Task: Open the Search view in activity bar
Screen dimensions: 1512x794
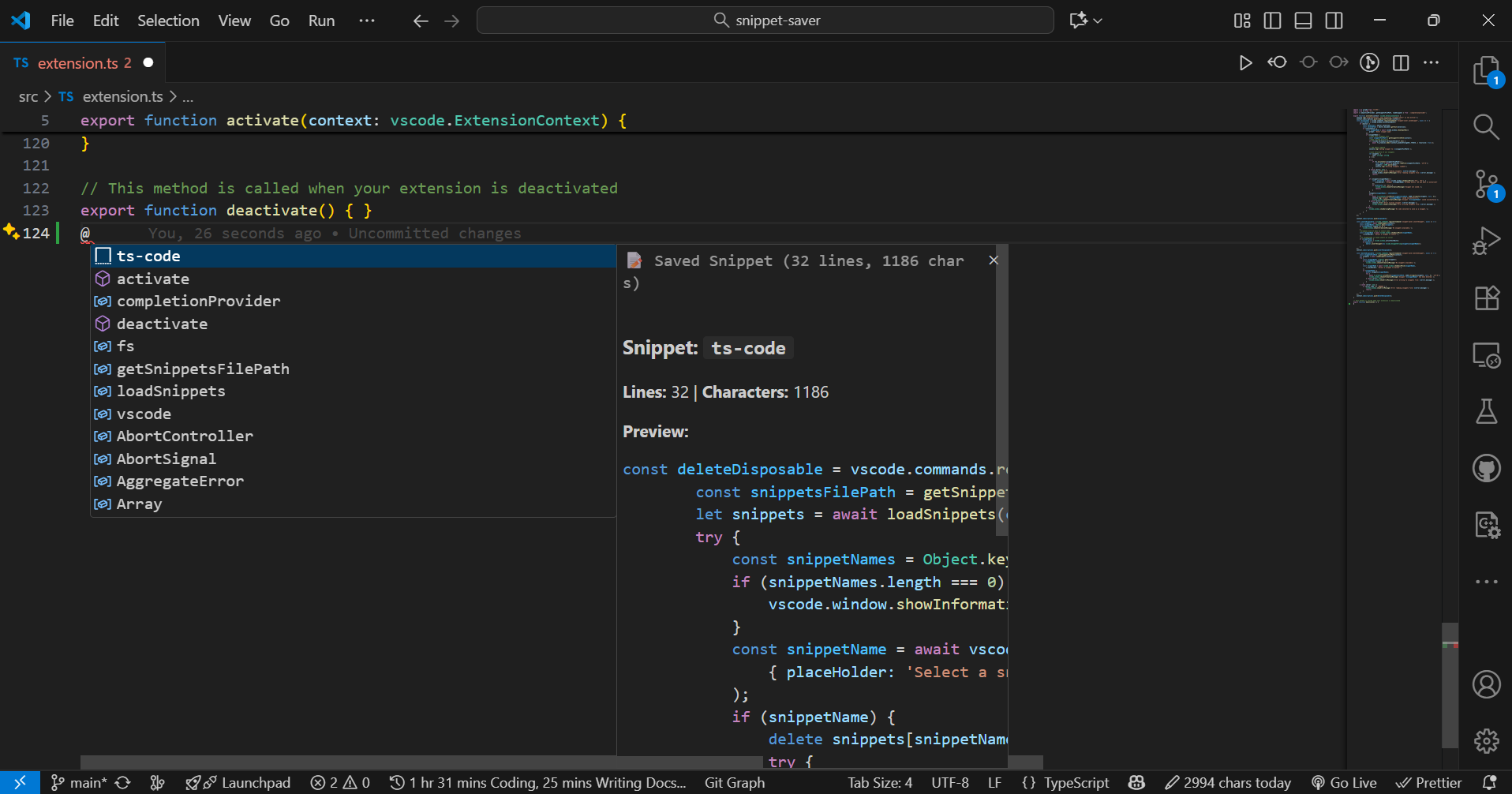Action: point(1486,126)
